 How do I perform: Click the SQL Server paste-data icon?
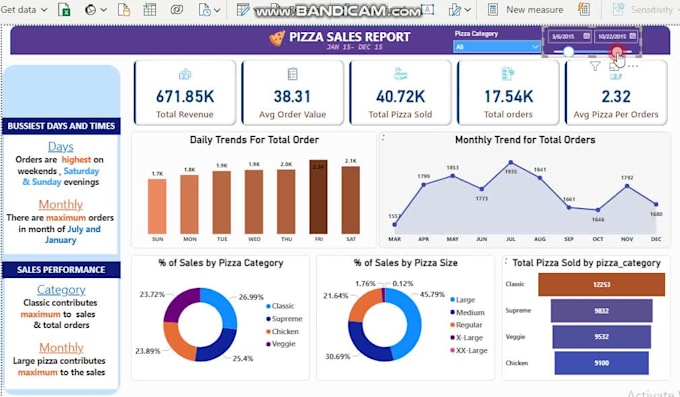(x=124, y=9)
